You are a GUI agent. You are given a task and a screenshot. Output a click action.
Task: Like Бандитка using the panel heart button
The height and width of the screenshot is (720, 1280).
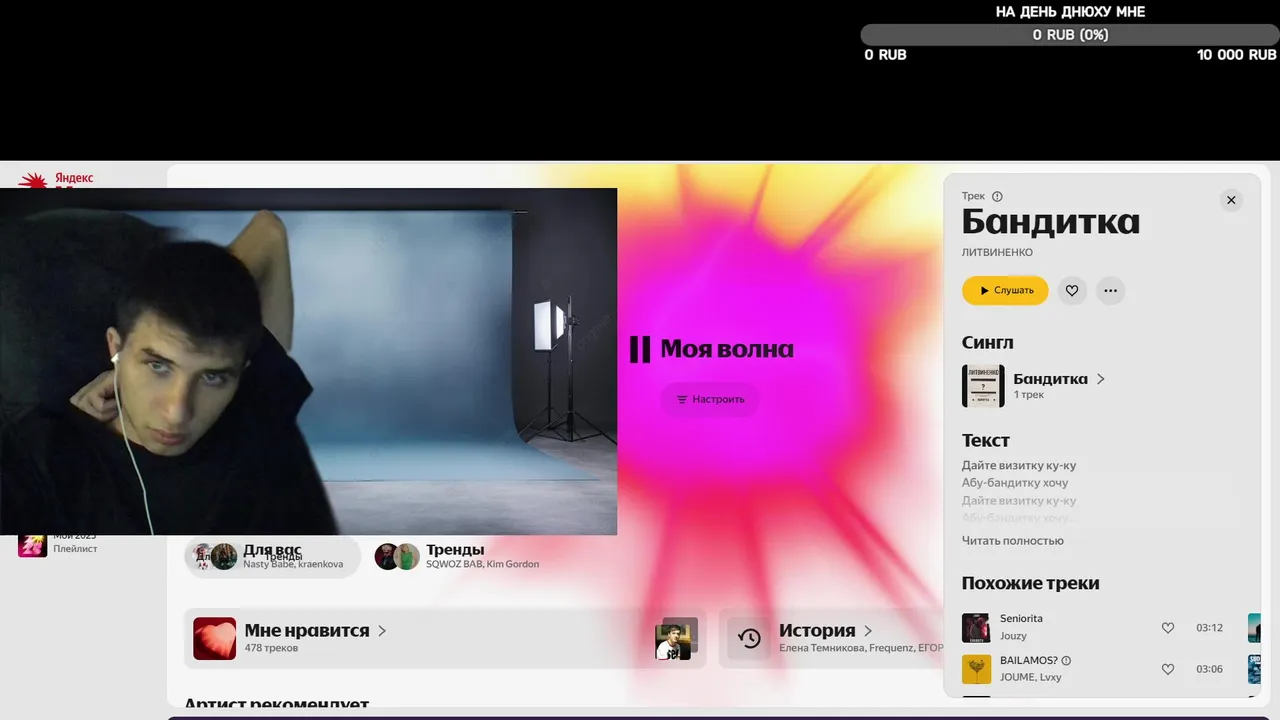(x=1072, y=291)
